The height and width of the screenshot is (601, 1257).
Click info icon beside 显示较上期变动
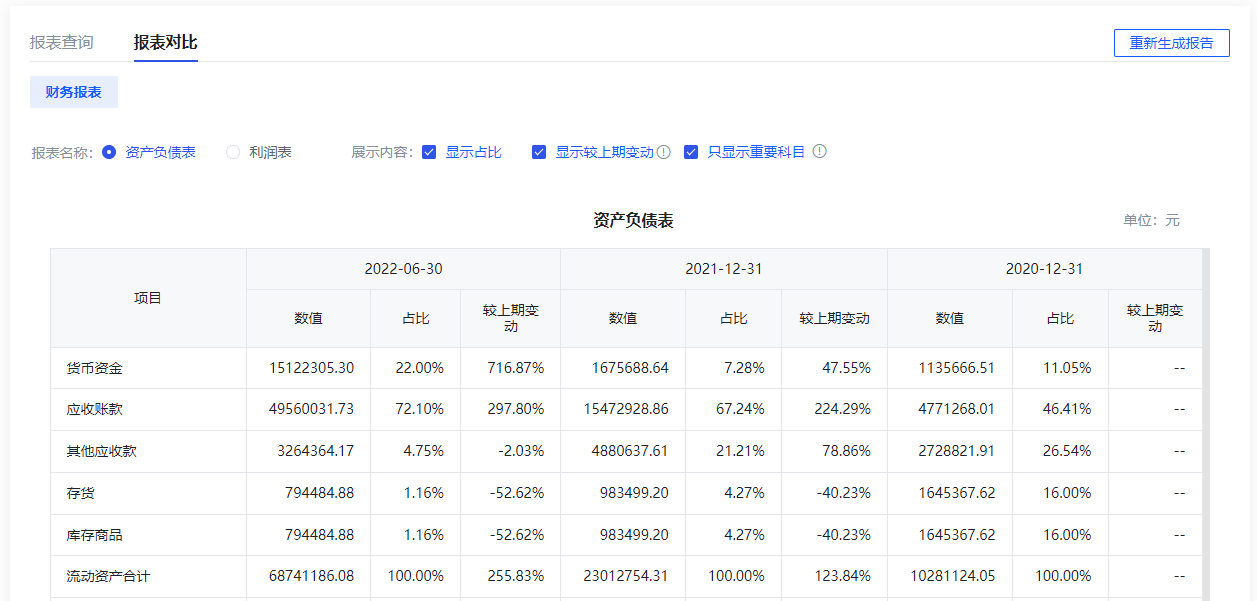tap(663, 152)
